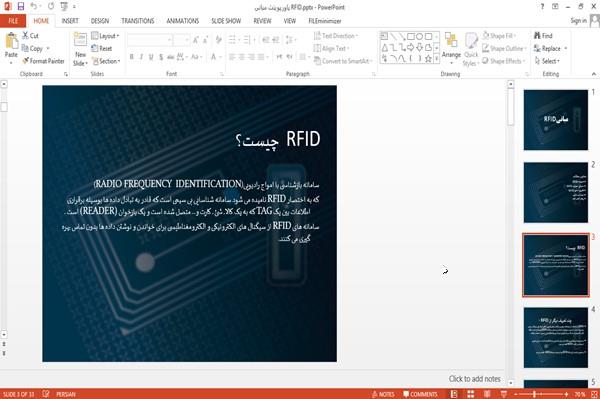The image size is (600, 399).
Task: Click PERSIAN language indicator in status bar
Action: point(66,394)
